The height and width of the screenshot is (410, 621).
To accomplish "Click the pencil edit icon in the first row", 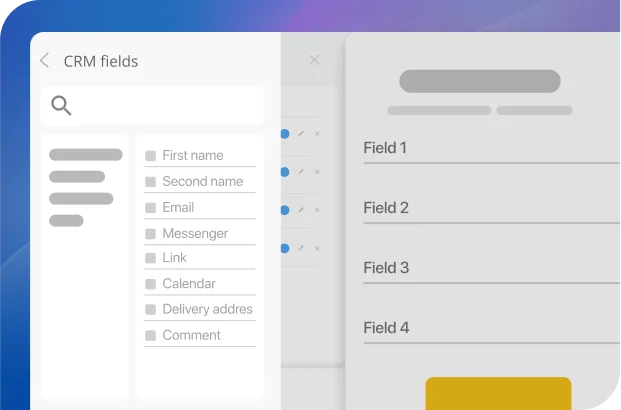I will 301,133.
